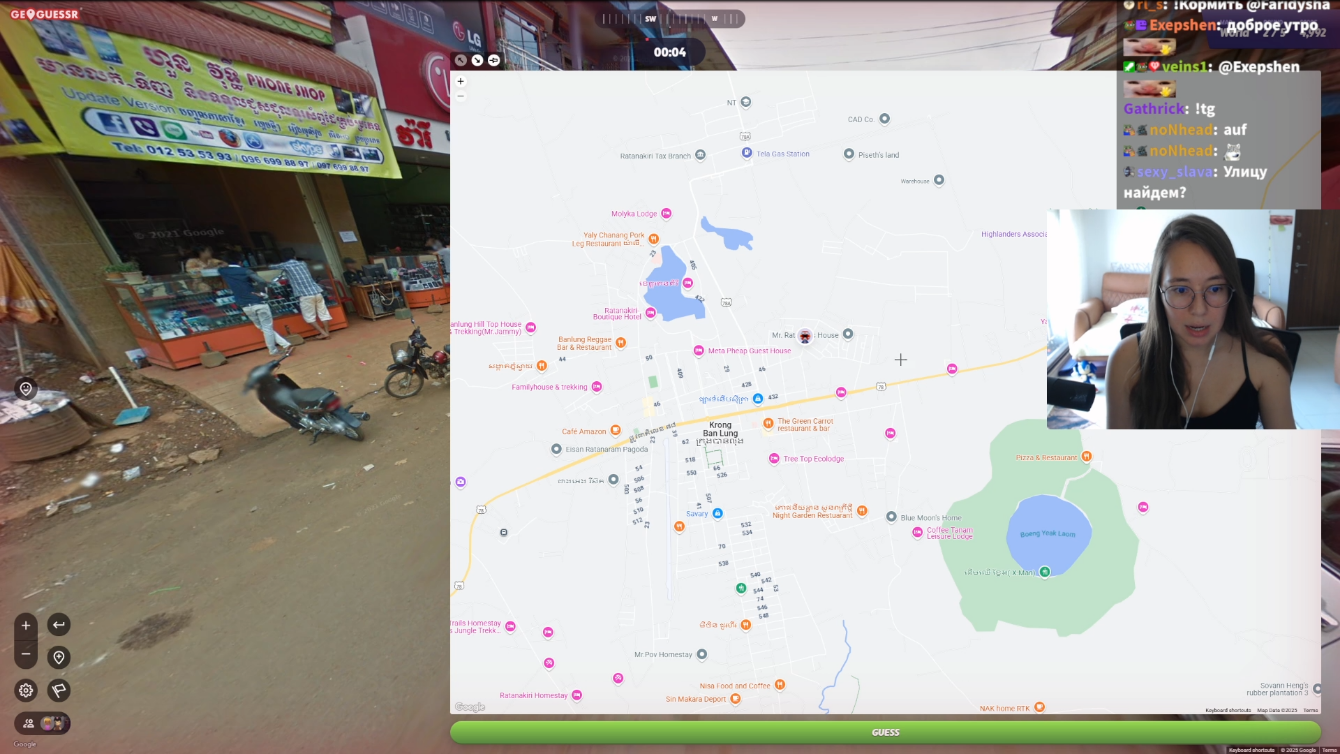Screen dimensions: 1340x754
Task: Click the Café Amazon marker
Action: [616, 430]
